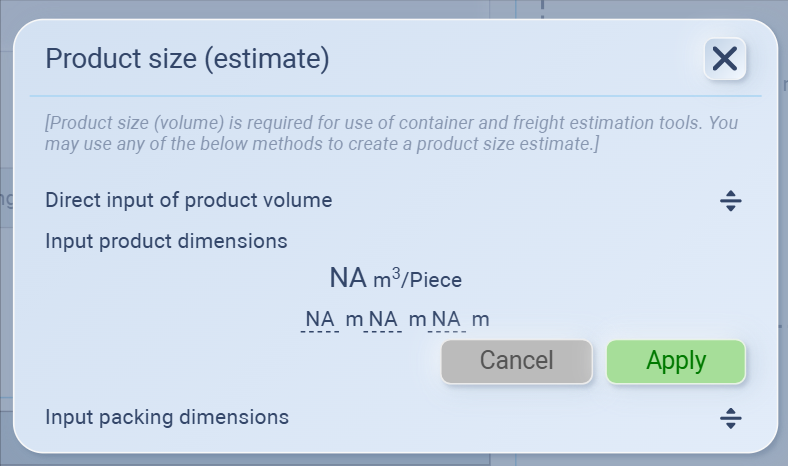Click the Direct input of product volume heading
The width and height of the screenshot is (788, 466).
188,200
